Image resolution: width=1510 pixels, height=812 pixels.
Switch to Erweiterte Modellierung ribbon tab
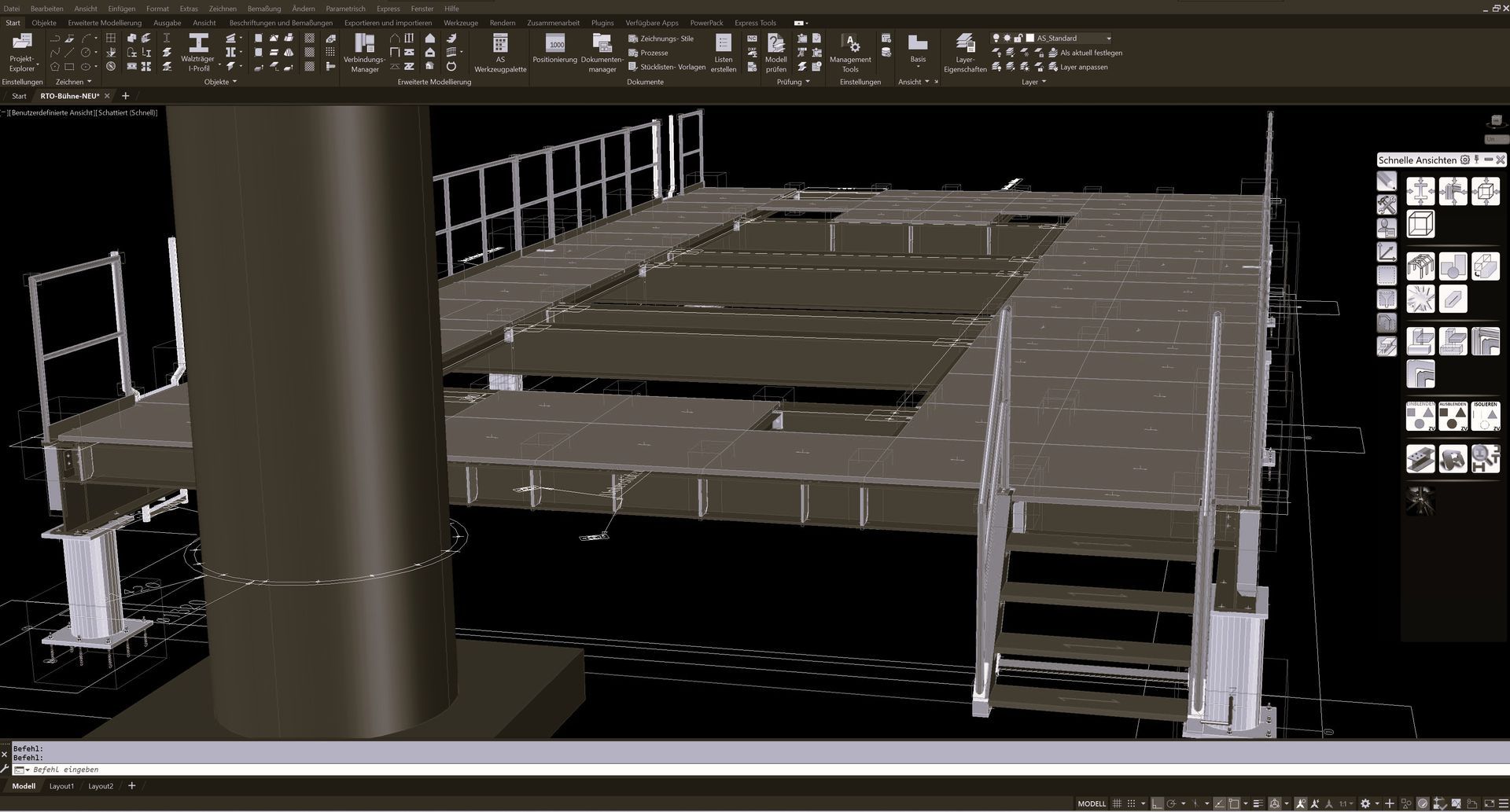[x=105, y=23]
